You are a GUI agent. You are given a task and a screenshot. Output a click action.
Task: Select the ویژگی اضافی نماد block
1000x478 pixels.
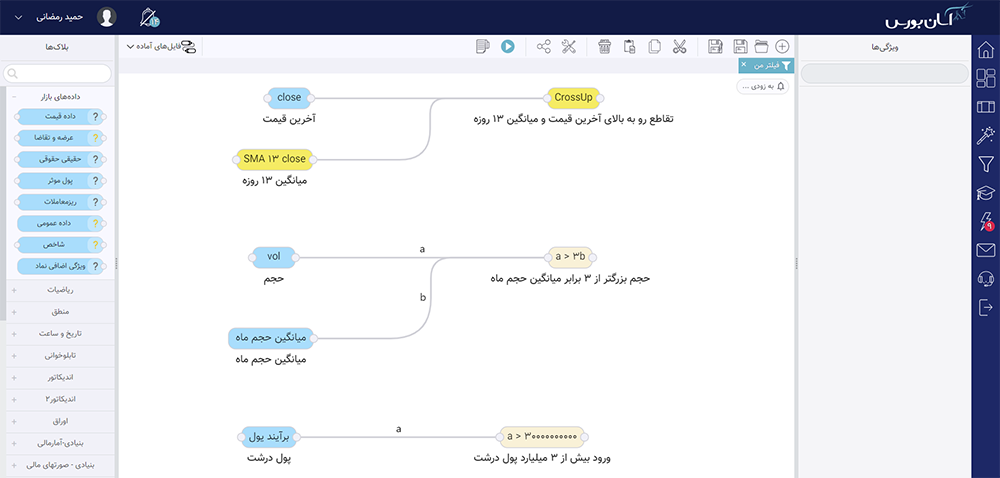pos(60,266)
